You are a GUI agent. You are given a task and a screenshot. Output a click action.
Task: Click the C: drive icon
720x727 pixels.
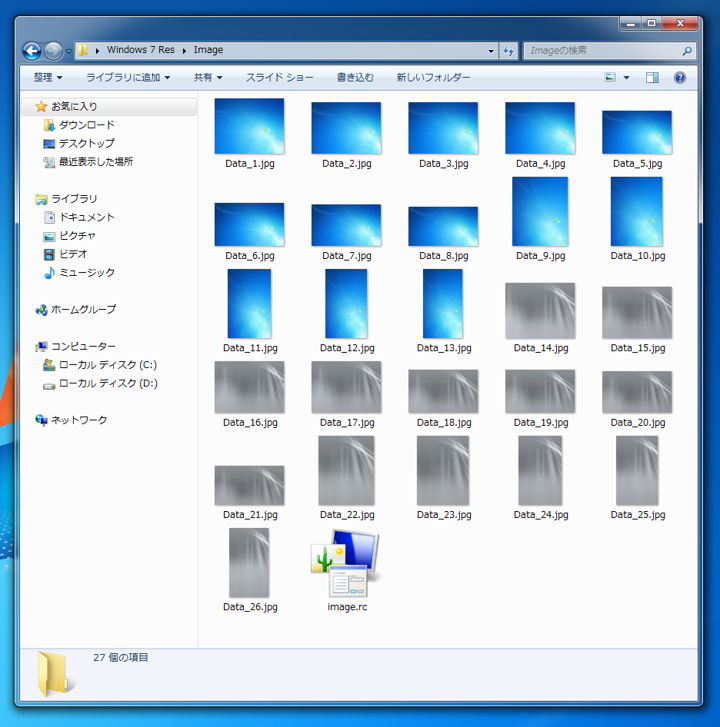point(49,365)
